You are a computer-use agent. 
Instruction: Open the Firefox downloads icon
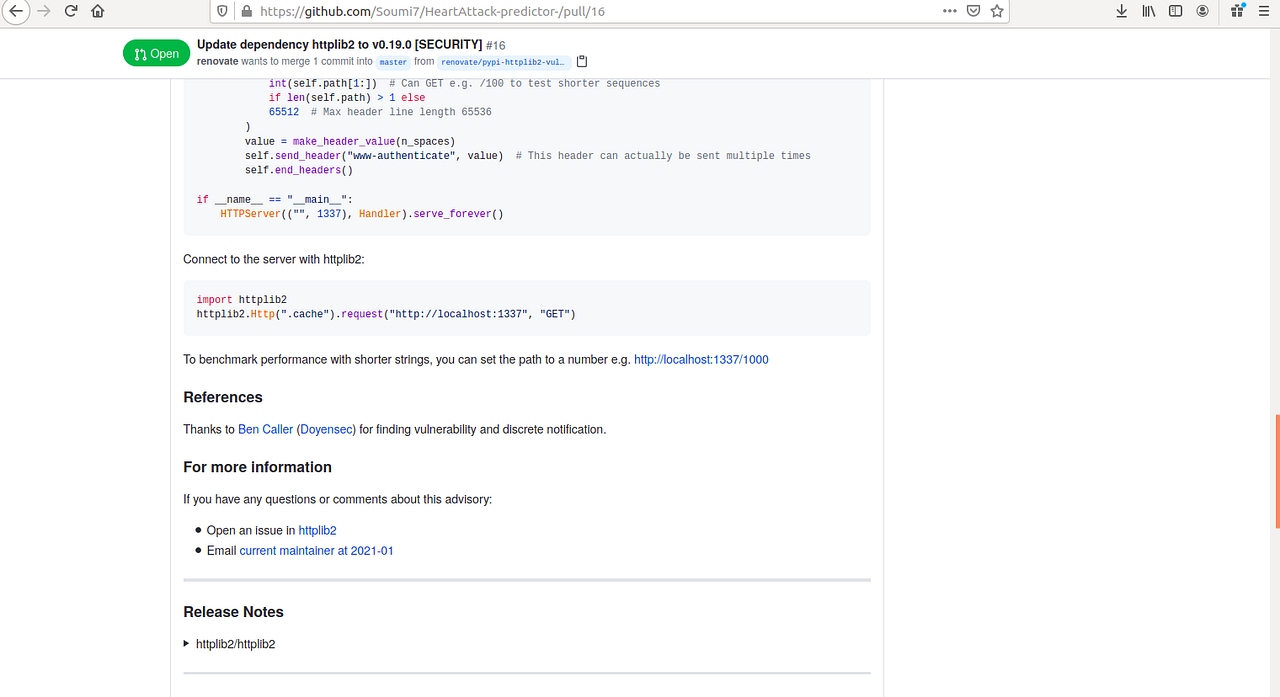pyautogui.click(x=1121, y=11)
